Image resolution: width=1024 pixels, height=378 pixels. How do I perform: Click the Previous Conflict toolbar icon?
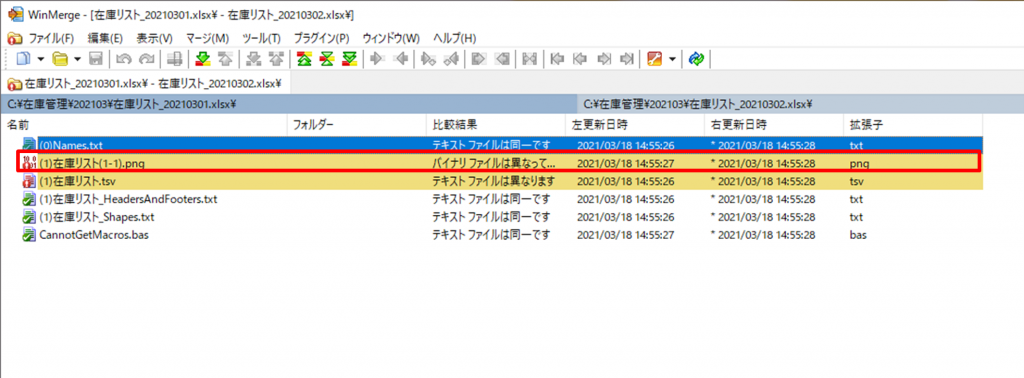[276, 59]
